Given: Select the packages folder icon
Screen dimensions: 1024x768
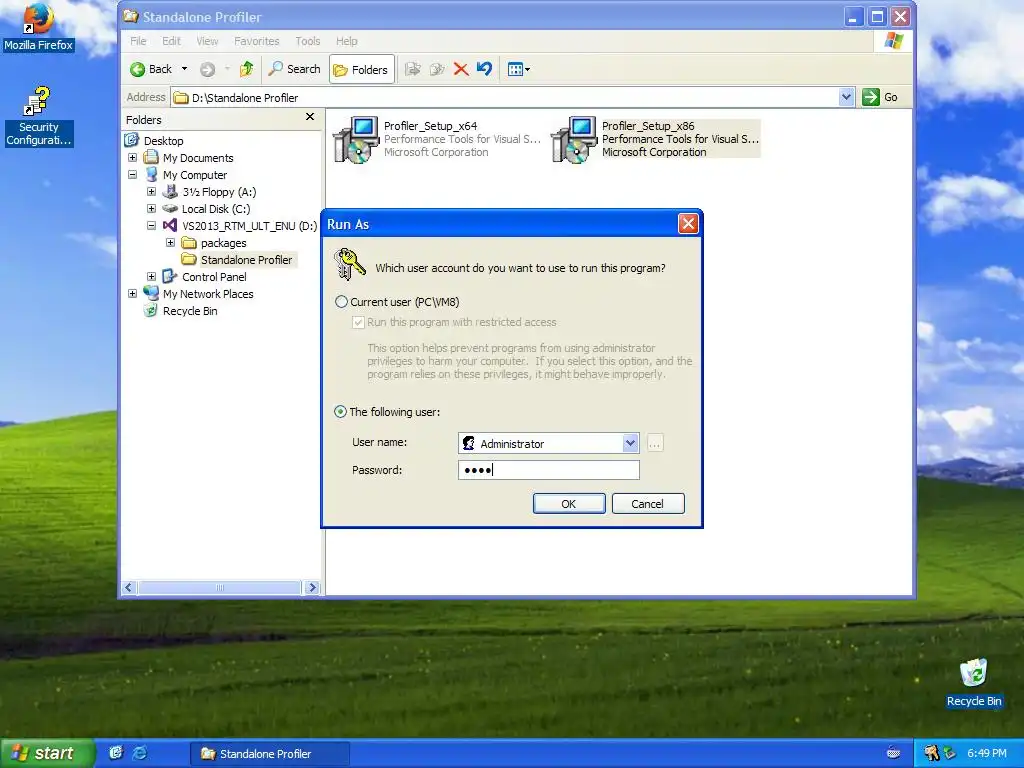Looking at the screenshot, I should (x=189, y=242).
